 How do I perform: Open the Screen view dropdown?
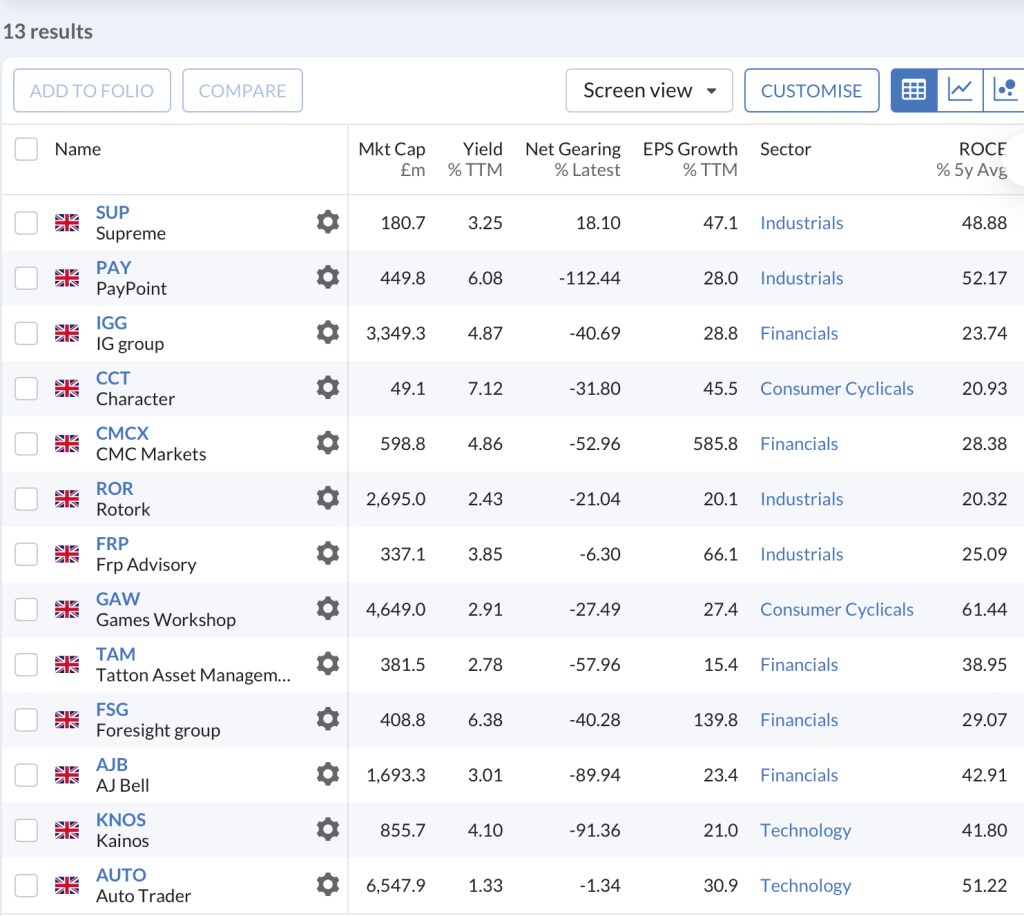[649, 90]
